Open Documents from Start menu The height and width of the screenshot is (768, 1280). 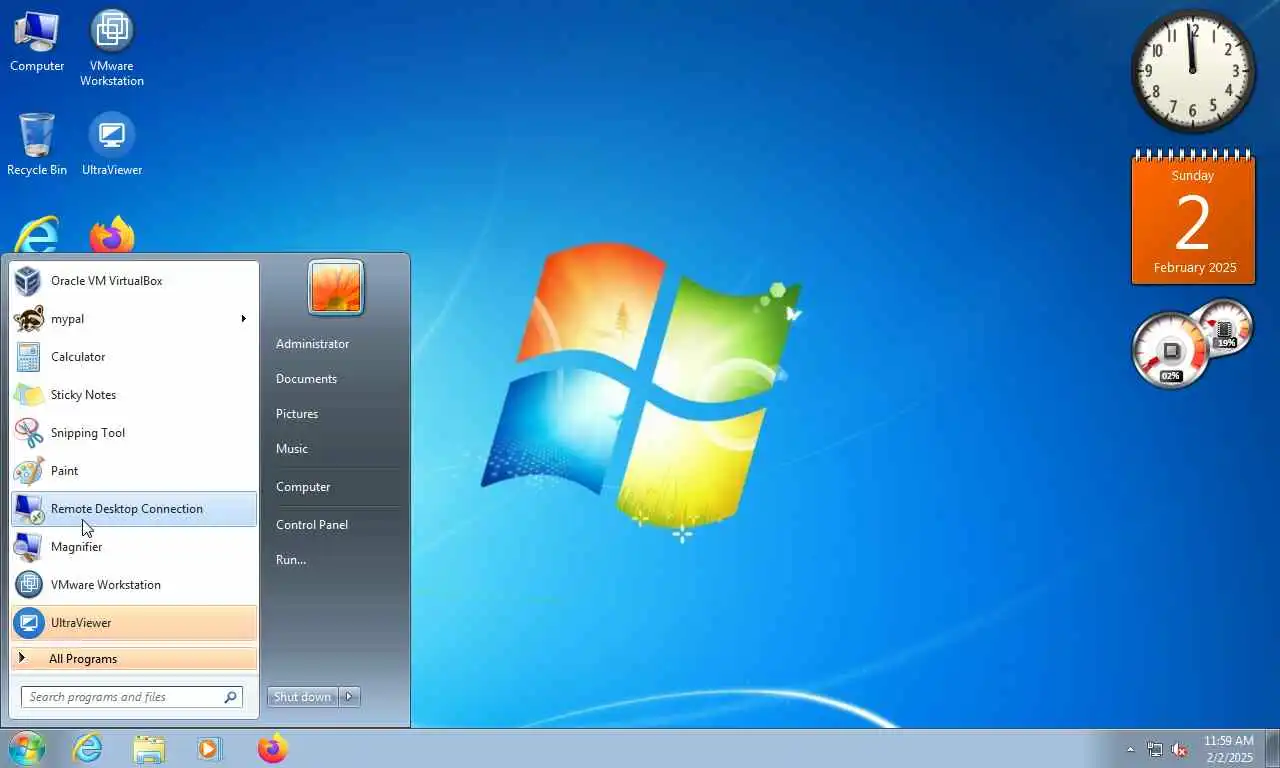coord(306,379)
